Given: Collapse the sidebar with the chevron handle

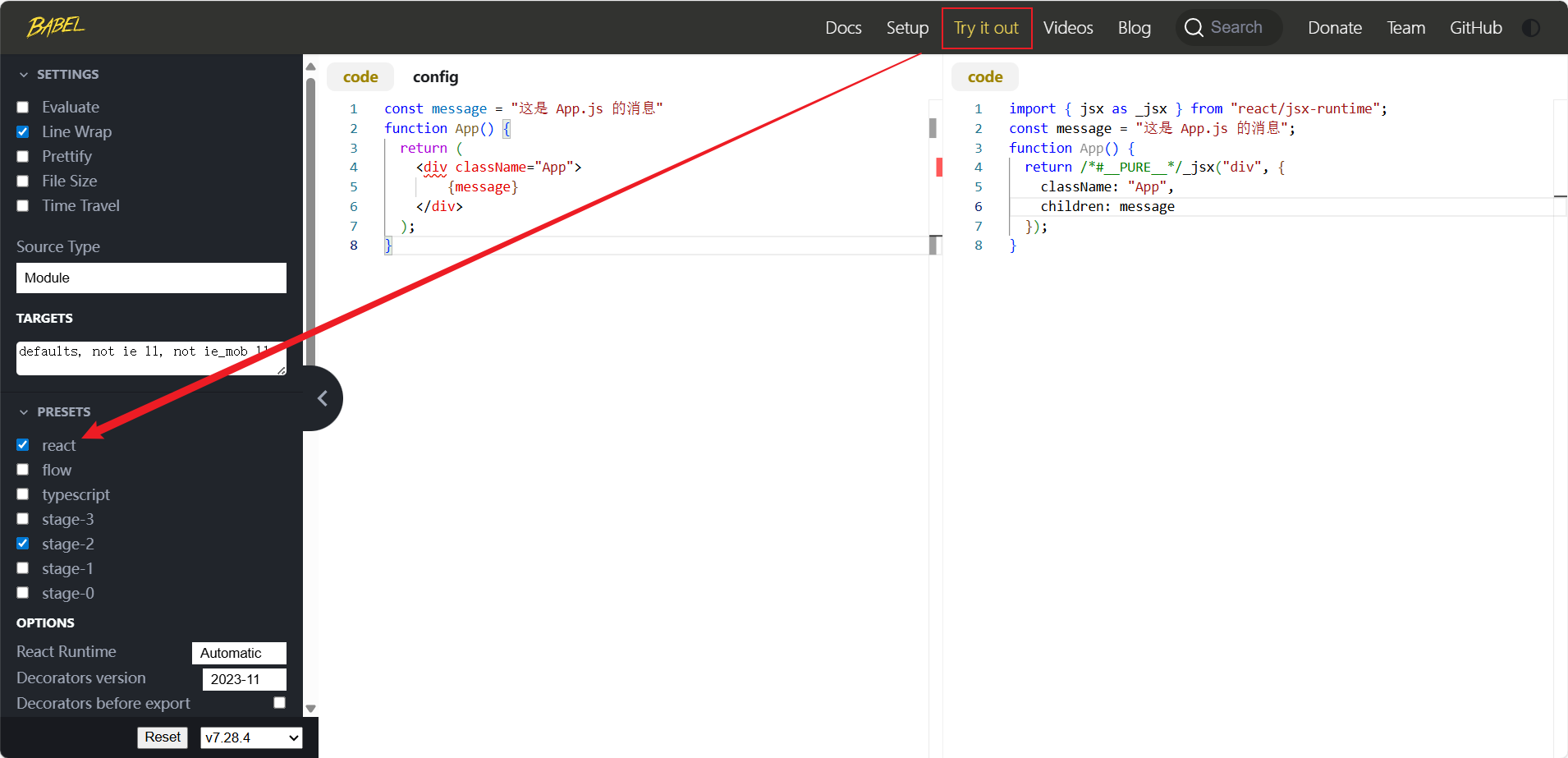Looking at the screenshot, I should 323,398.
